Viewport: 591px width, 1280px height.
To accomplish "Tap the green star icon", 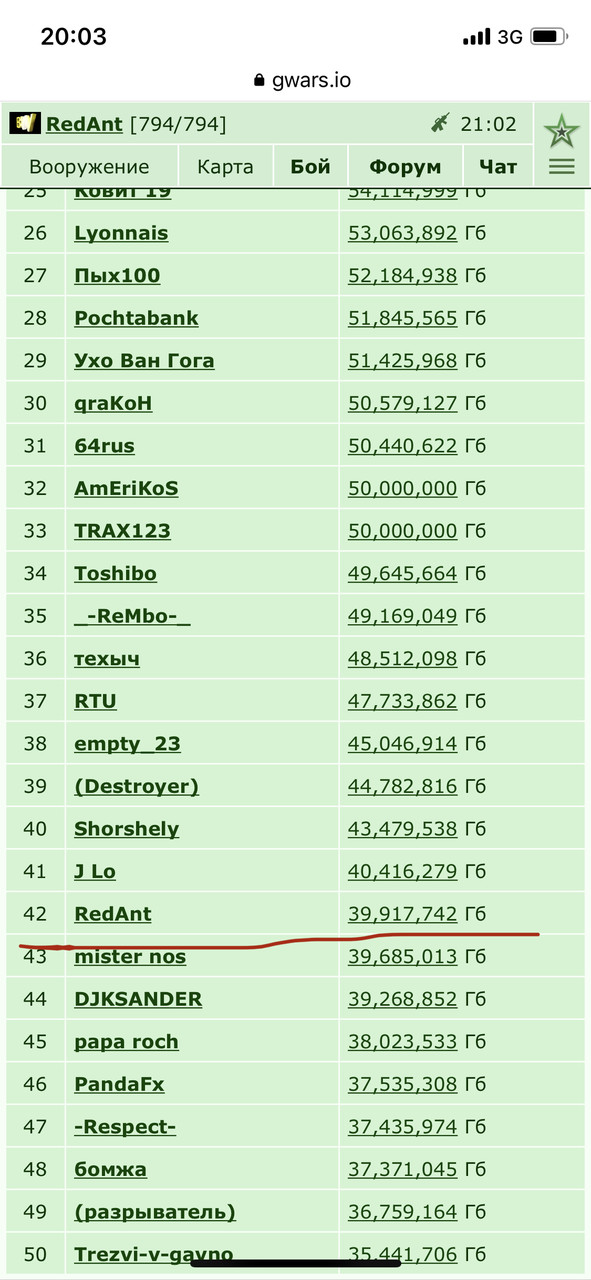I will [562, 131].
